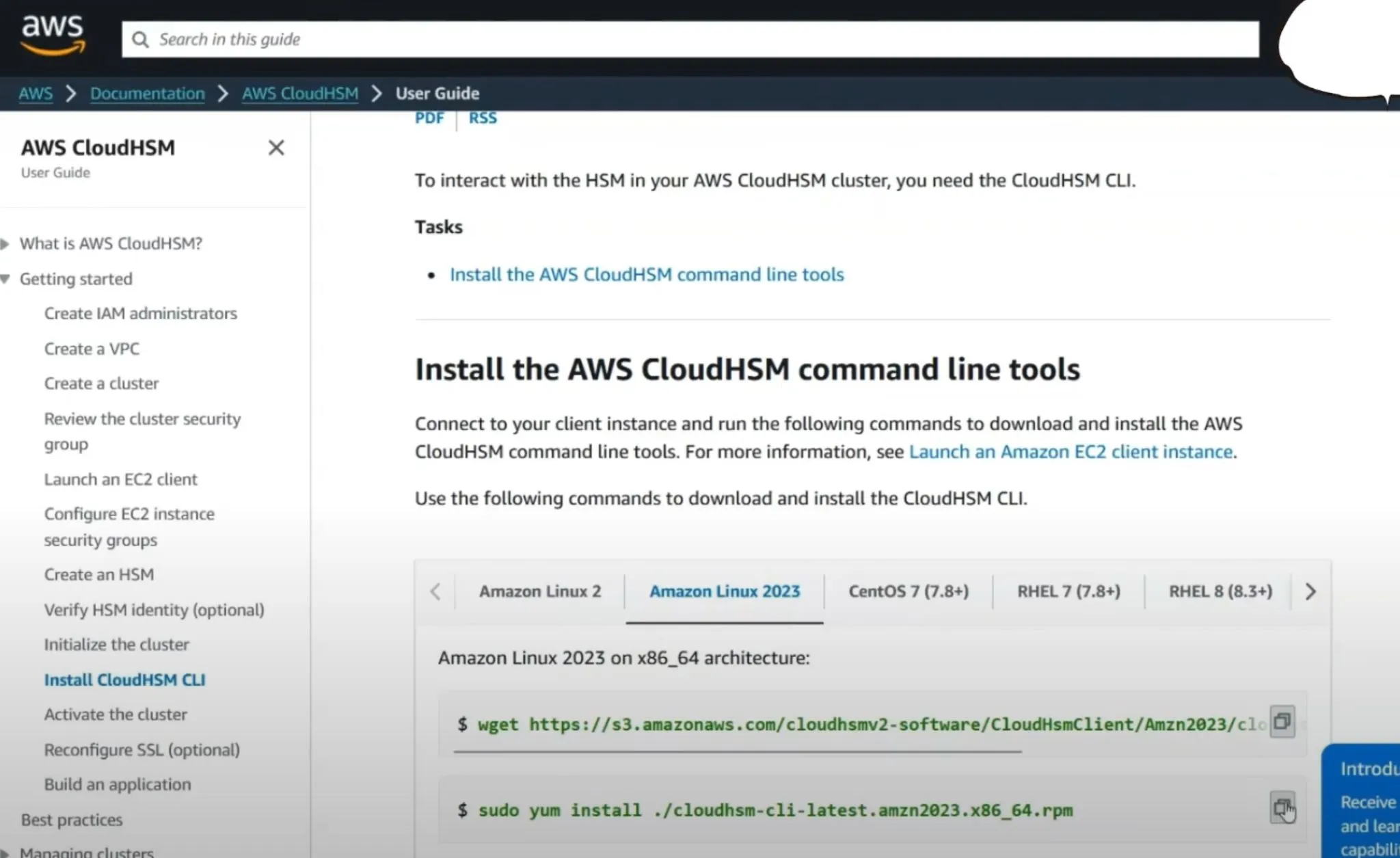
Task: Click the search magnifier icon
Action: point(140,39)
